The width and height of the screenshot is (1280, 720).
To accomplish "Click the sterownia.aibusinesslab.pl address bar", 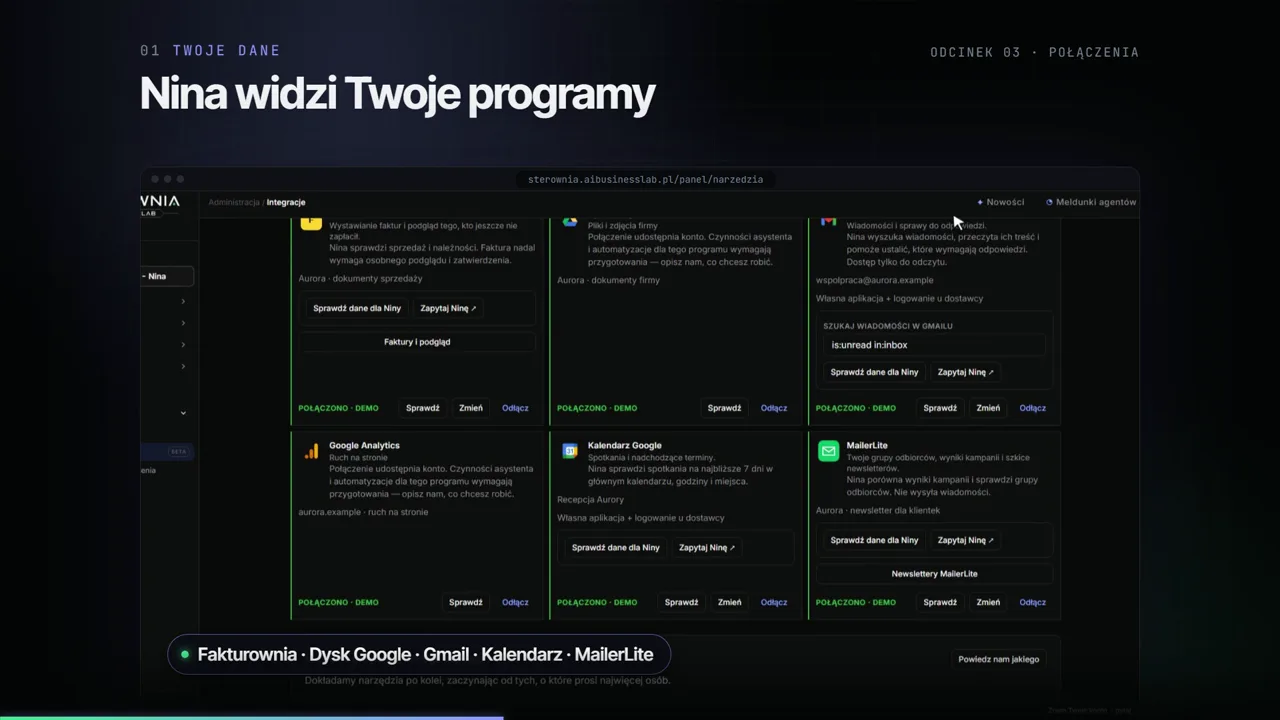I will (x=646, y=179).
